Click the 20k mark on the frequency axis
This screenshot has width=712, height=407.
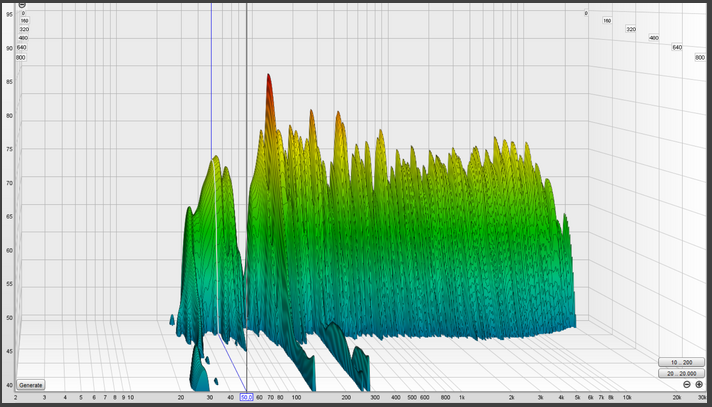(x=677, y=397)
